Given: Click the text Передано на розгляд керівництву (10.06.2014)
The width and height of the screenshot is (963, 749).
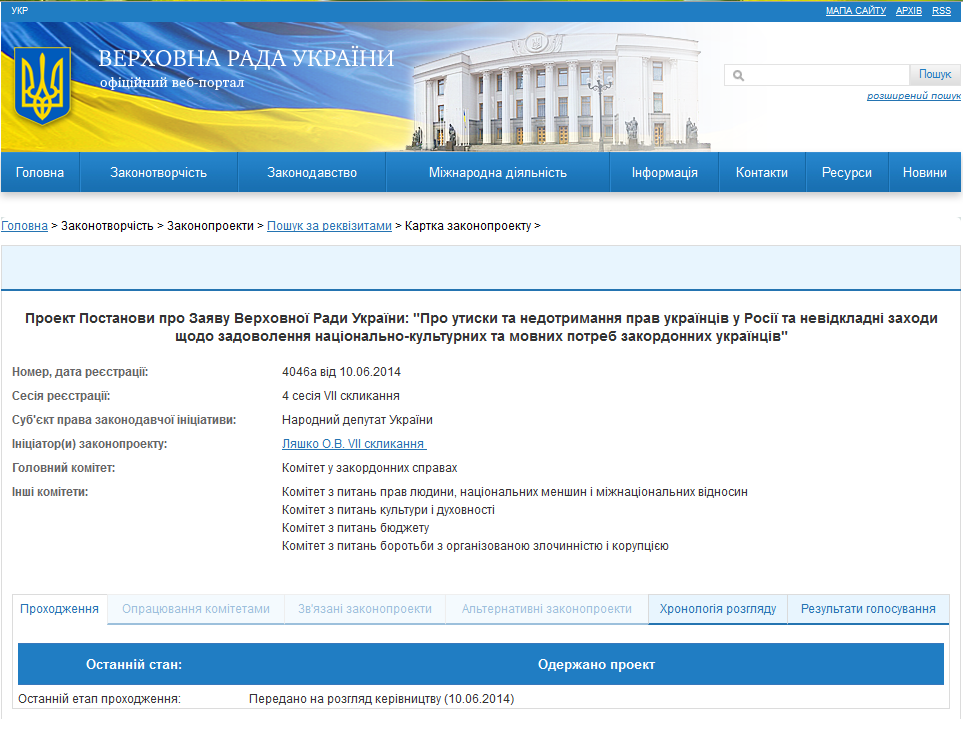Looking at the screenshot, I should click(381, 699).
